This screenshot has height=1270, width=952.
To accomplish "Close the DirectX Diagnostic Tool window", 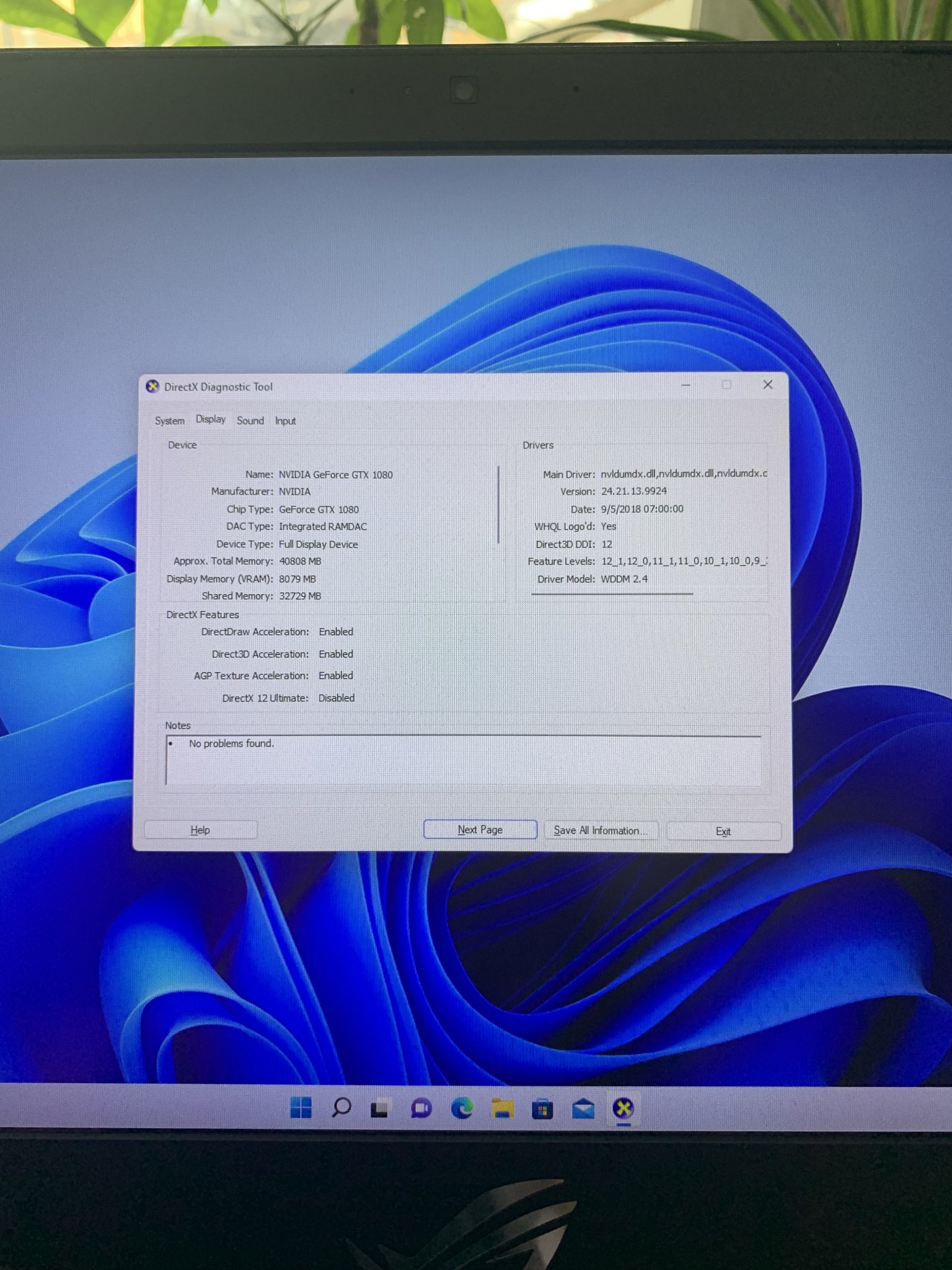I will 768,385.
